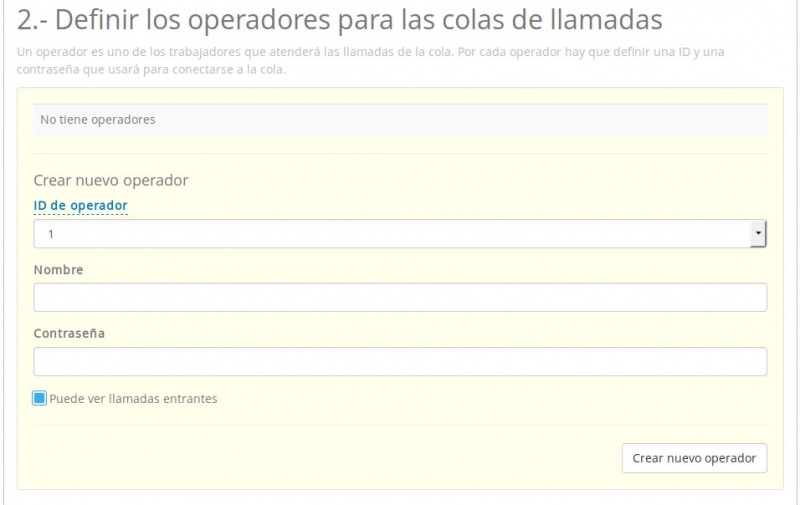This screenshot has height=505, width=800.
Task: Enable Puede ver llamadas entrantes checkbox
Action: click(40, 398)
